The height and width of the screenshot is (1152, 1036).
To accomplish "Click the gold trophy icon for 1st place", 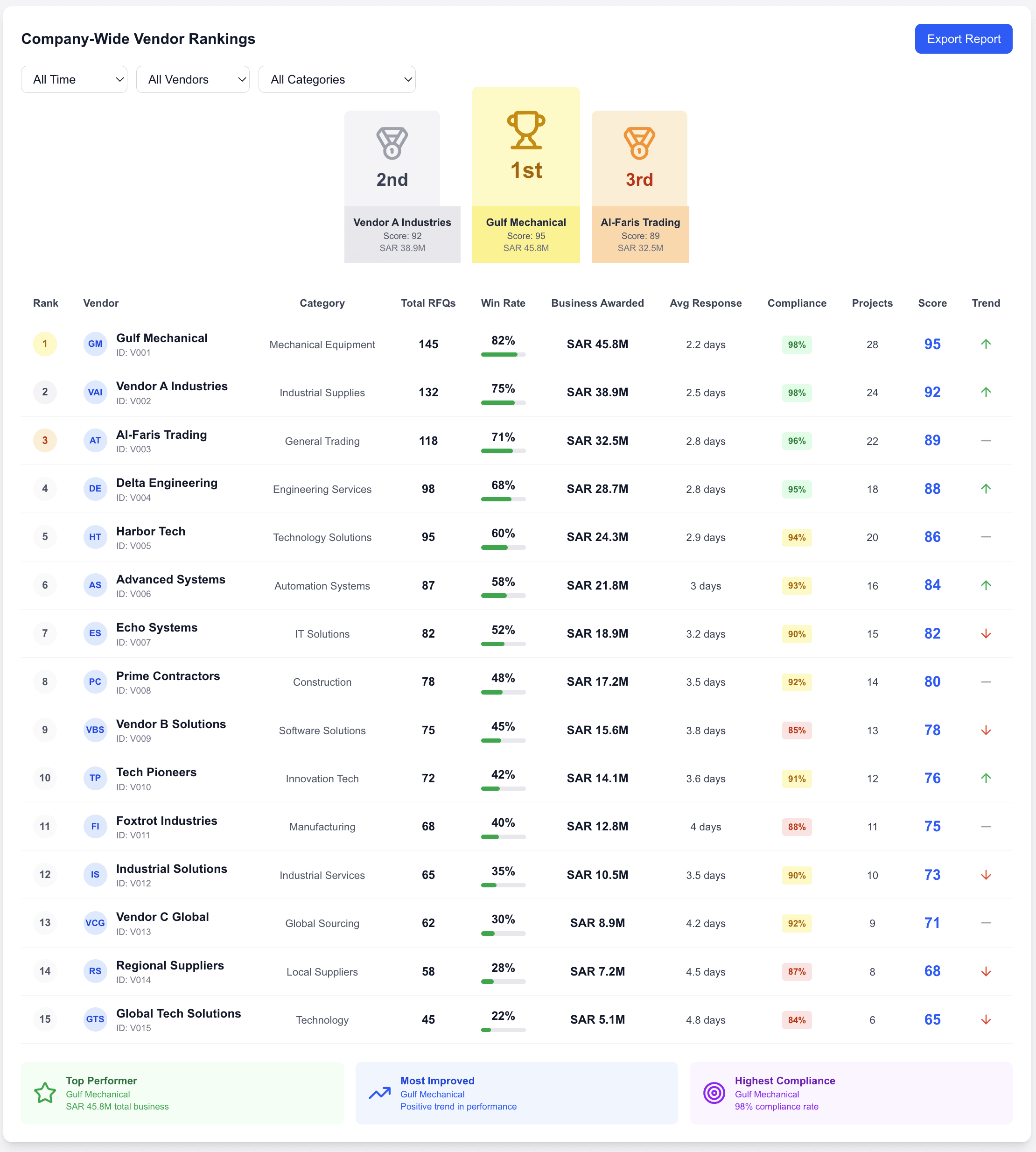I will coord(526,130).
